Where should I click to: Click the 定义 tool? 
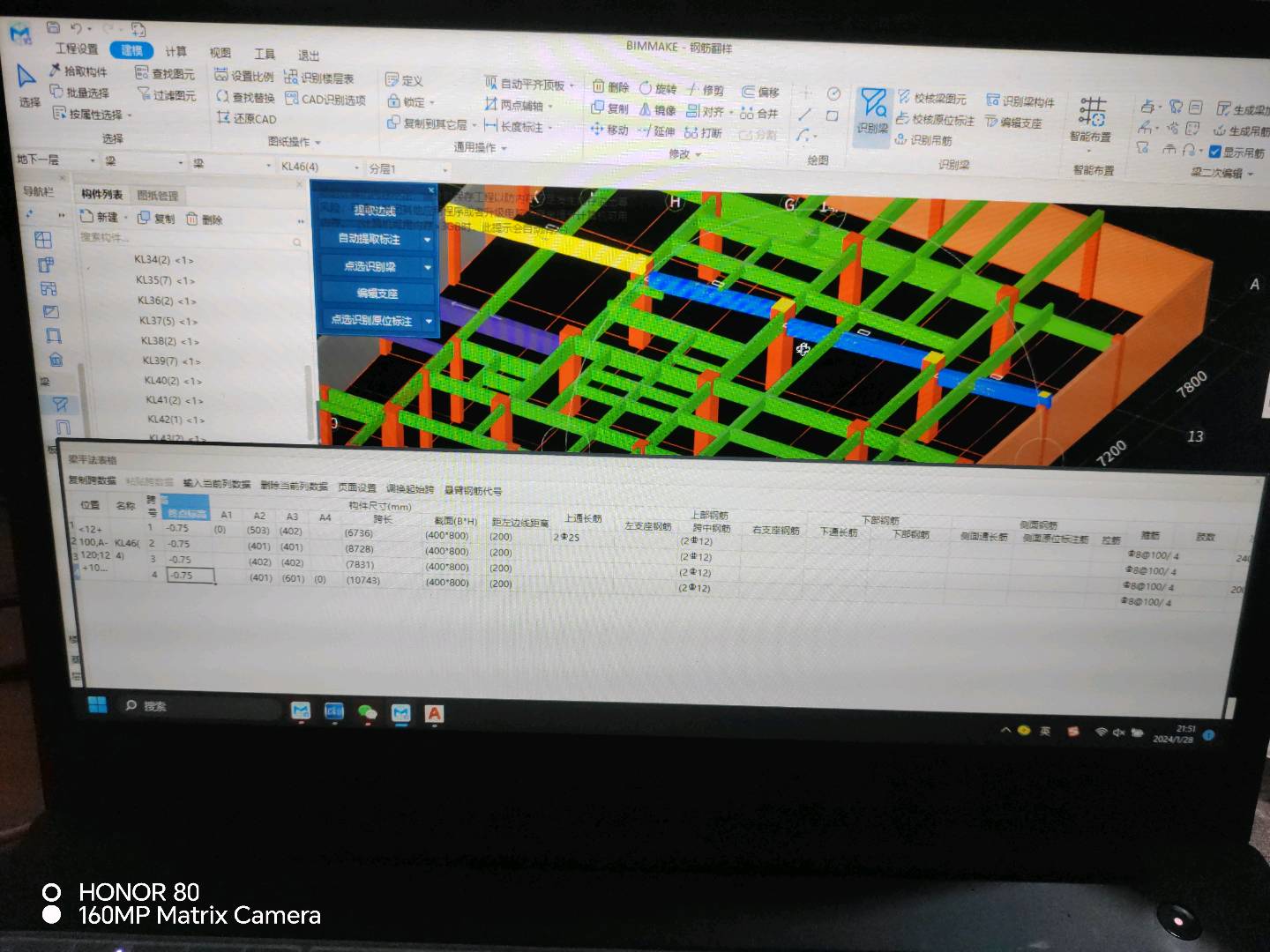point(405,80)
